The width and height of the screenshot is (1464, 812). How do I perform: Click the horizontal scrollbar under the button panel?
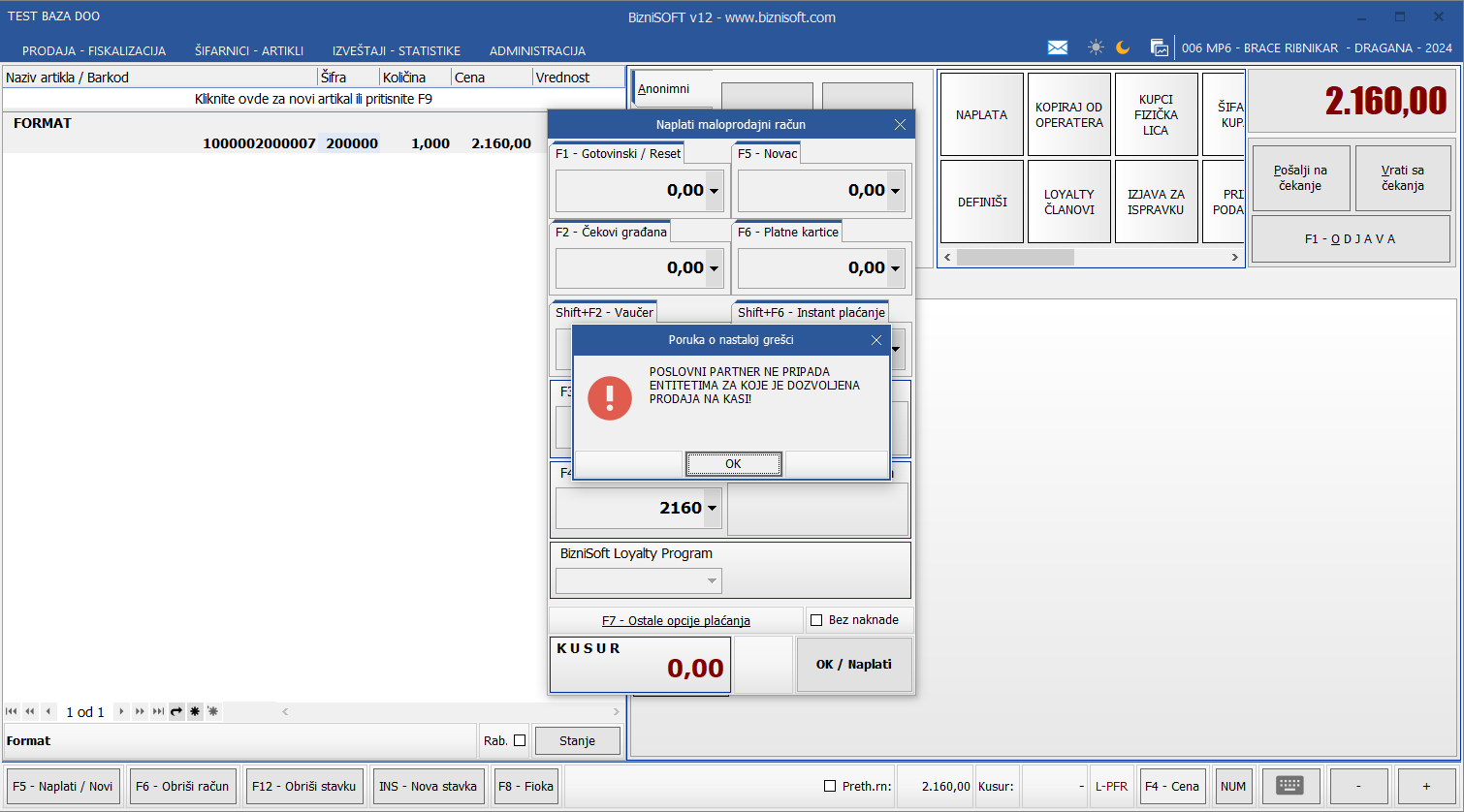pos(1015,258)
